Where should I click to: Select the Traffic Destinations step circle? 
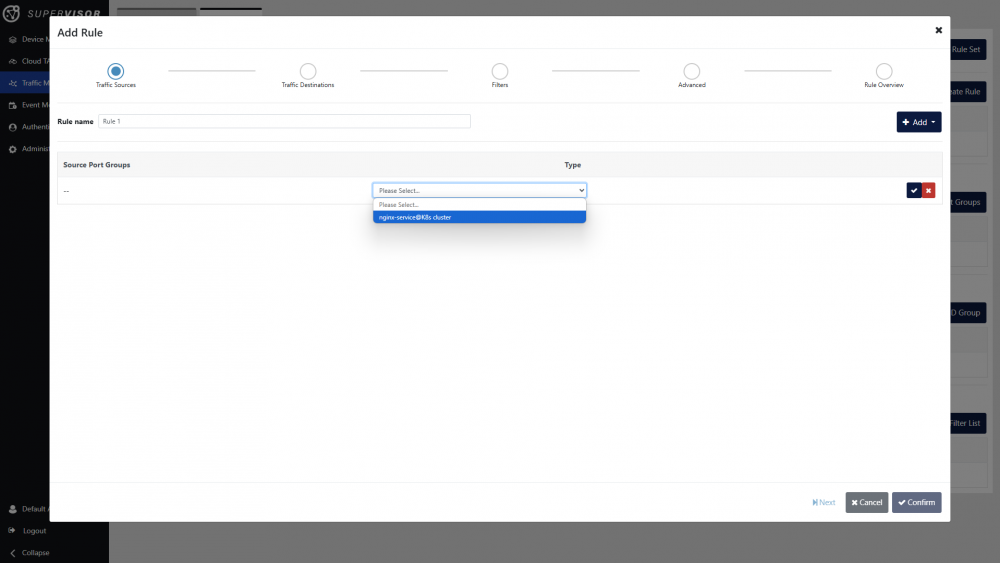point(308,71)
